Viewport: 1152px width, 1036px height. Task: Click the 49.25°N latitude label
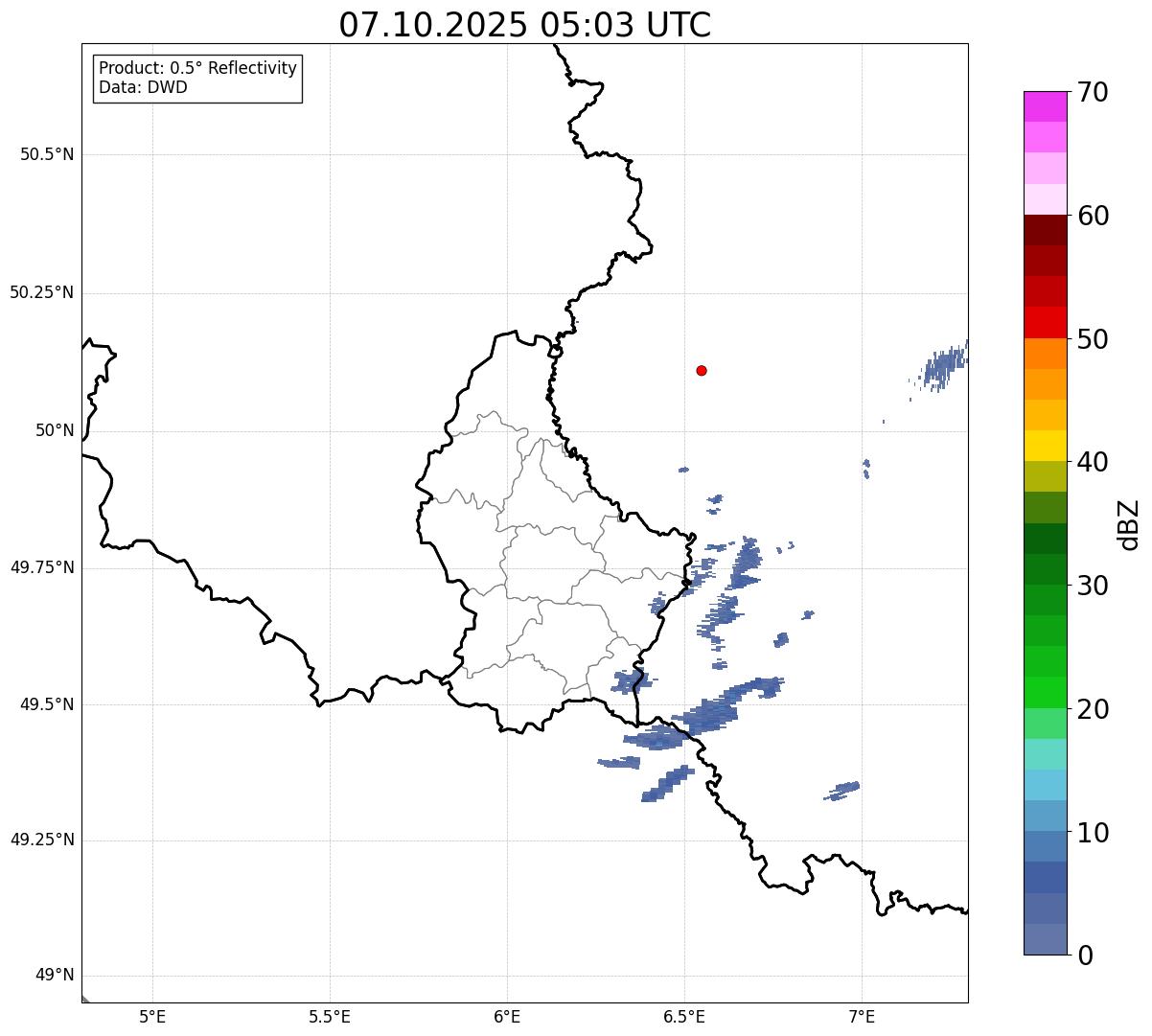pos(42,840)
